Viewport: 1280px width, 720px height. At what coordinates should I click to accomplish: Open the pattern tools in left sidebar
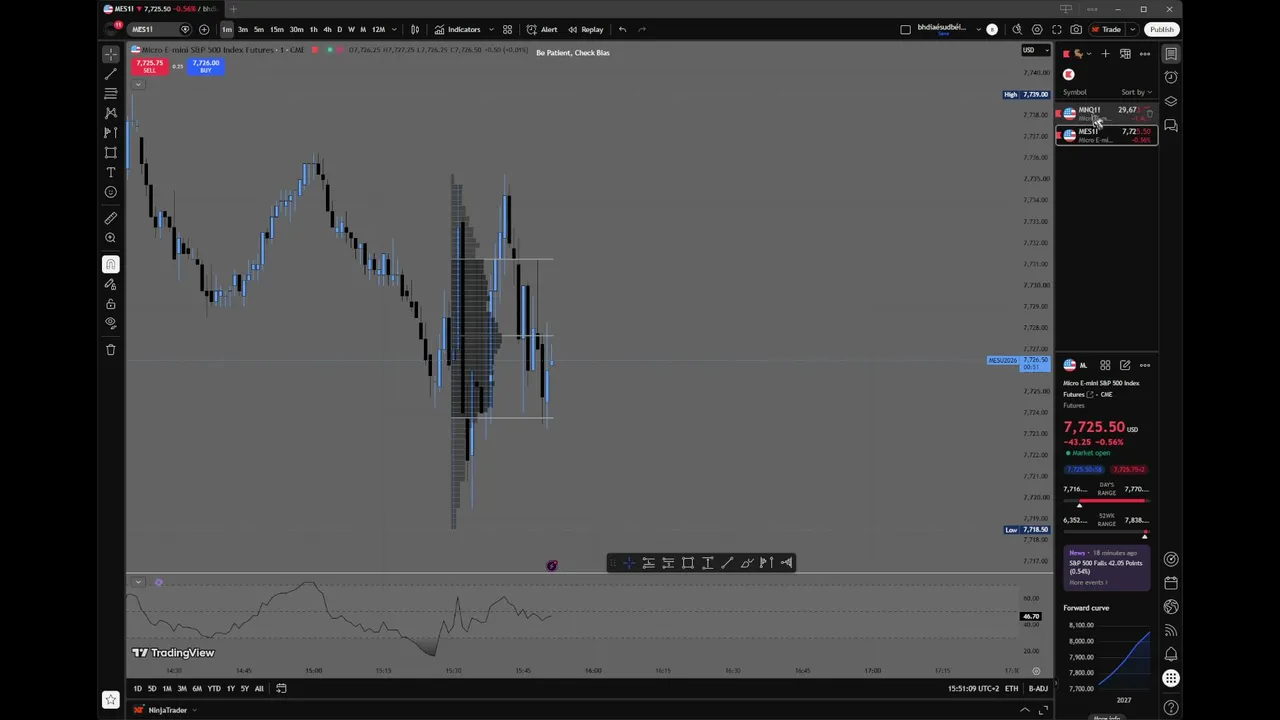[x=111, y=113]
